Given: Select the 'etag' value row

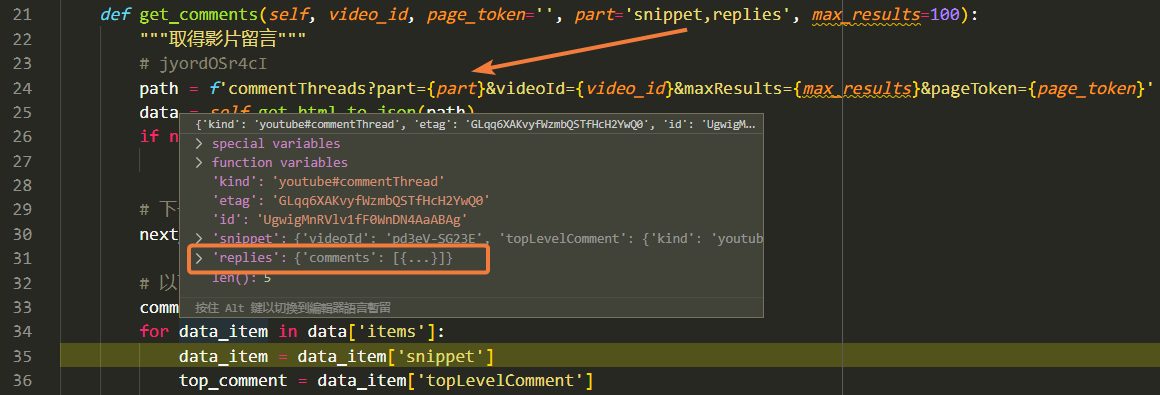Looking at the screenshot, I should click(351, 200).
